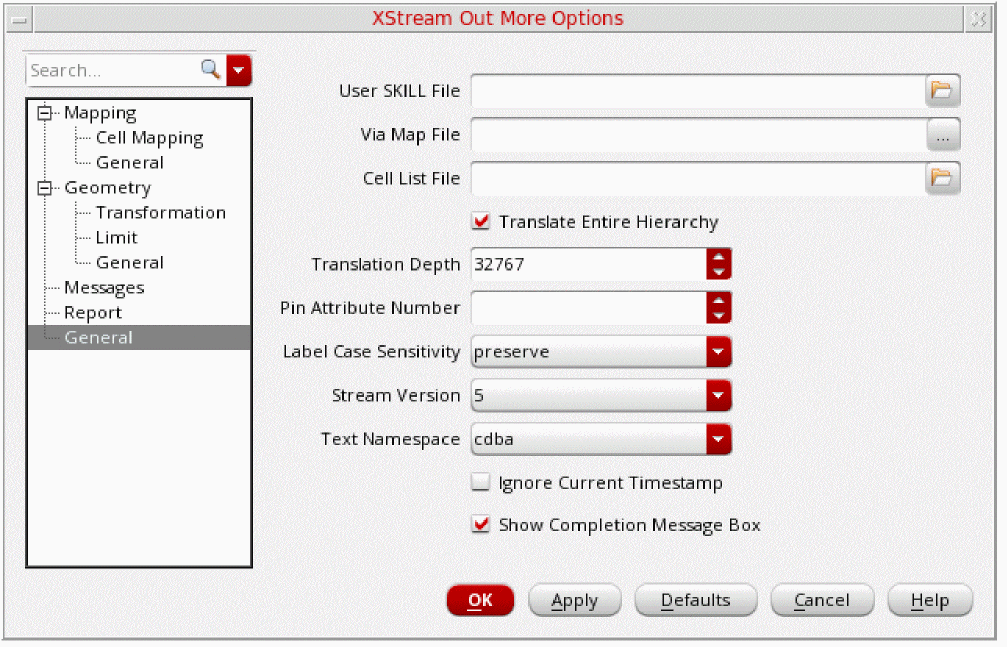
Task: Expand Text Namespace dropdown
Action: tap(718, 439)
